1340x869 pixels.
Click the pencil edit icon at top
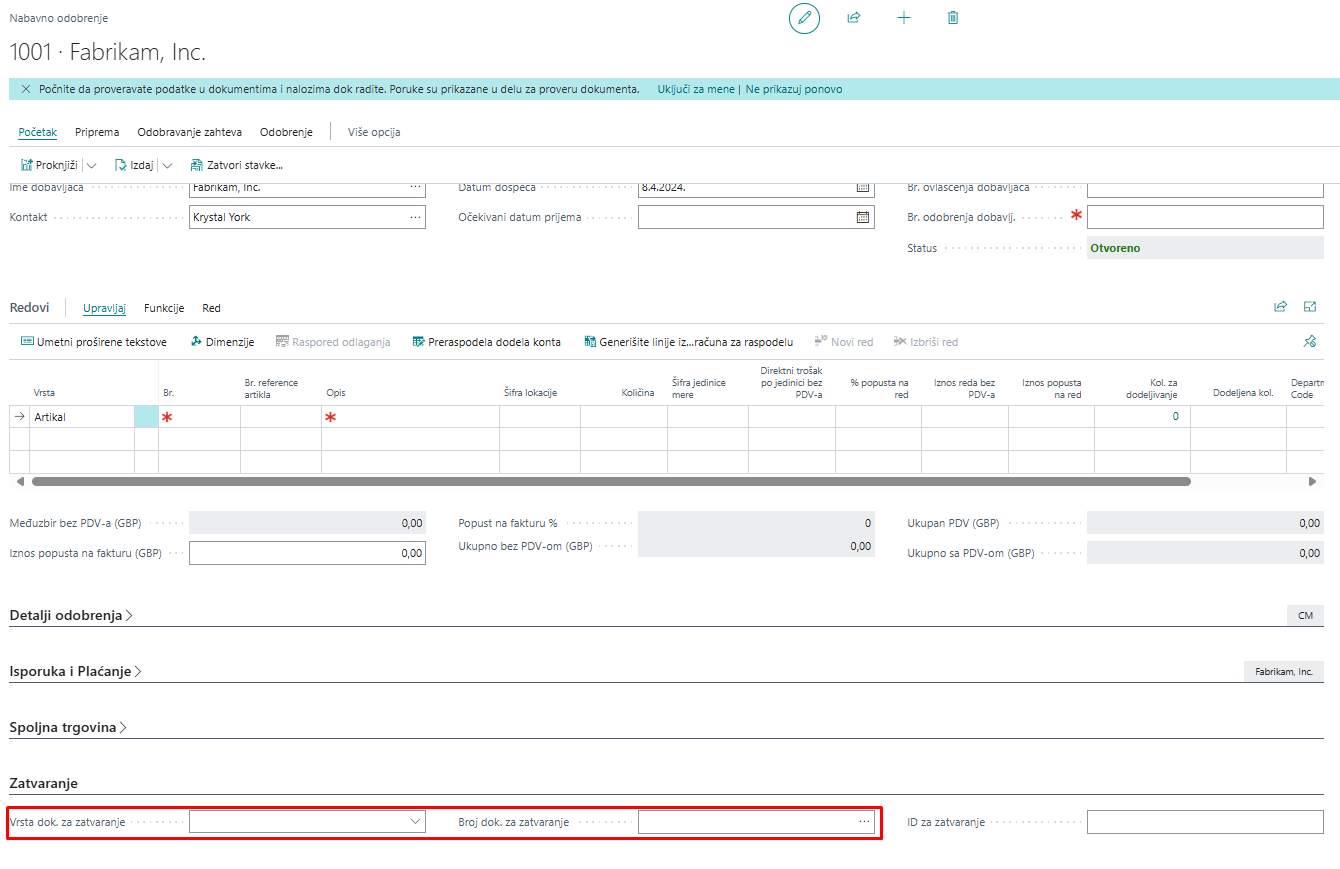coord(804,18)
